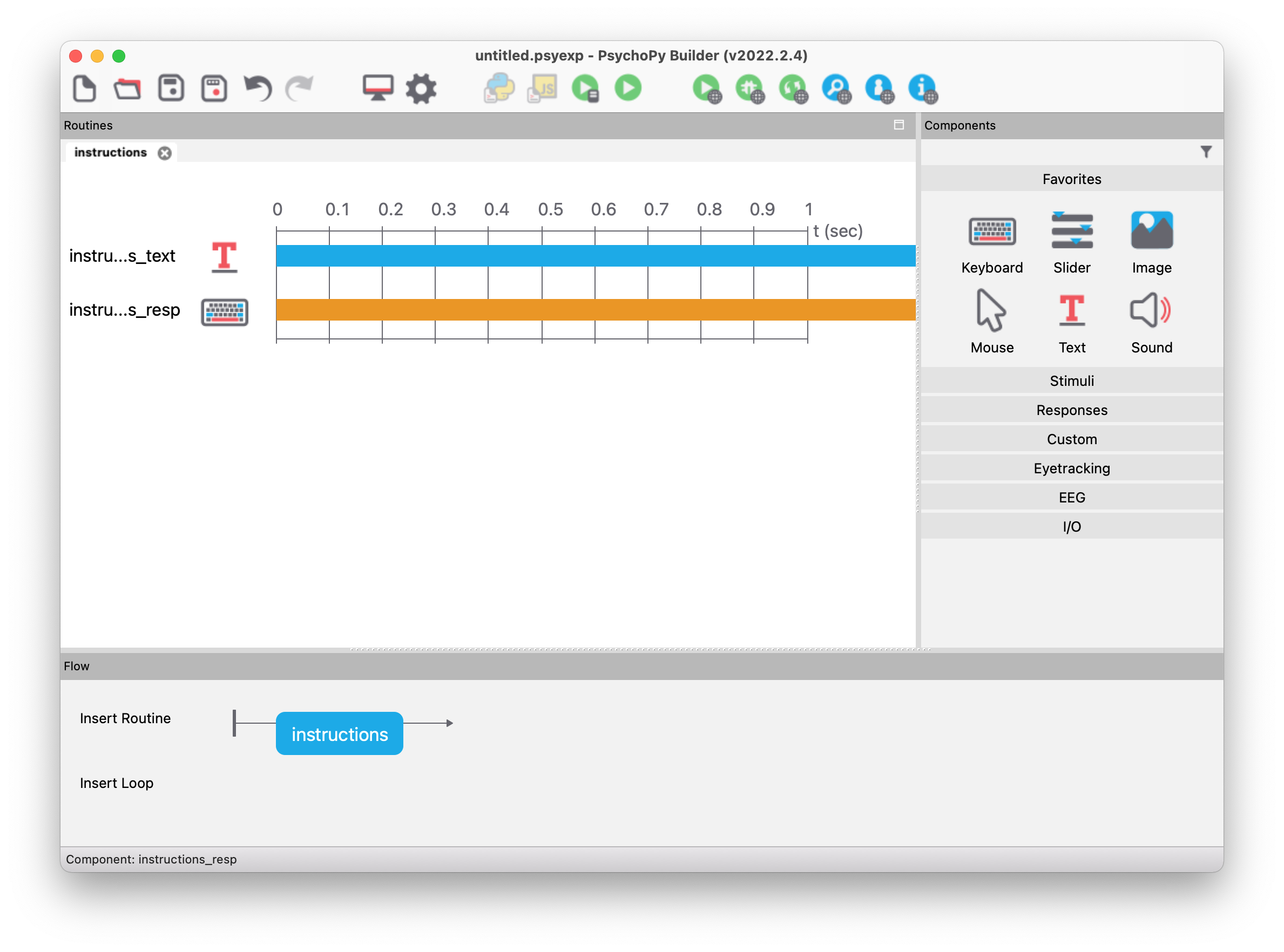Toggle the components filter funnel

[x=1206, y=152]
